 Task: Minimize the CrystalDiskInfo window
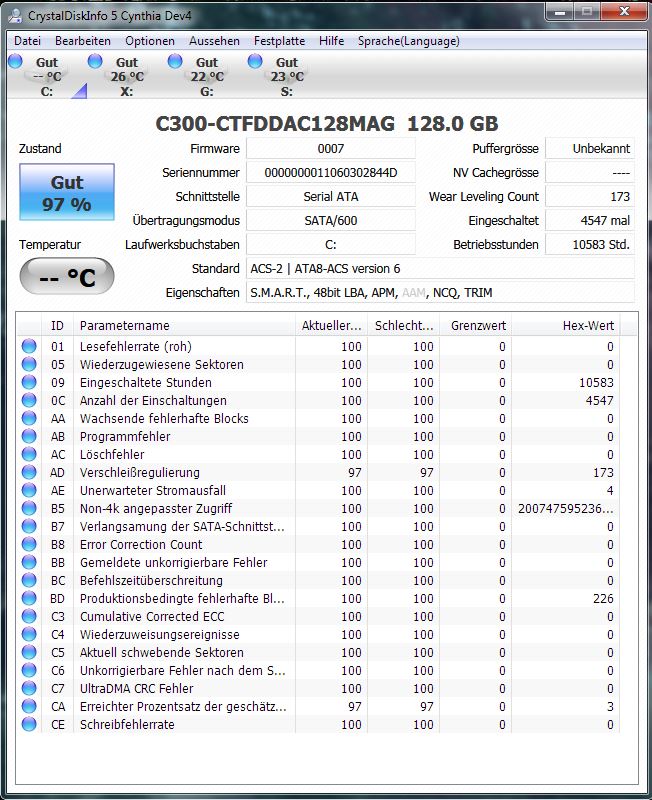pos(560,11)
